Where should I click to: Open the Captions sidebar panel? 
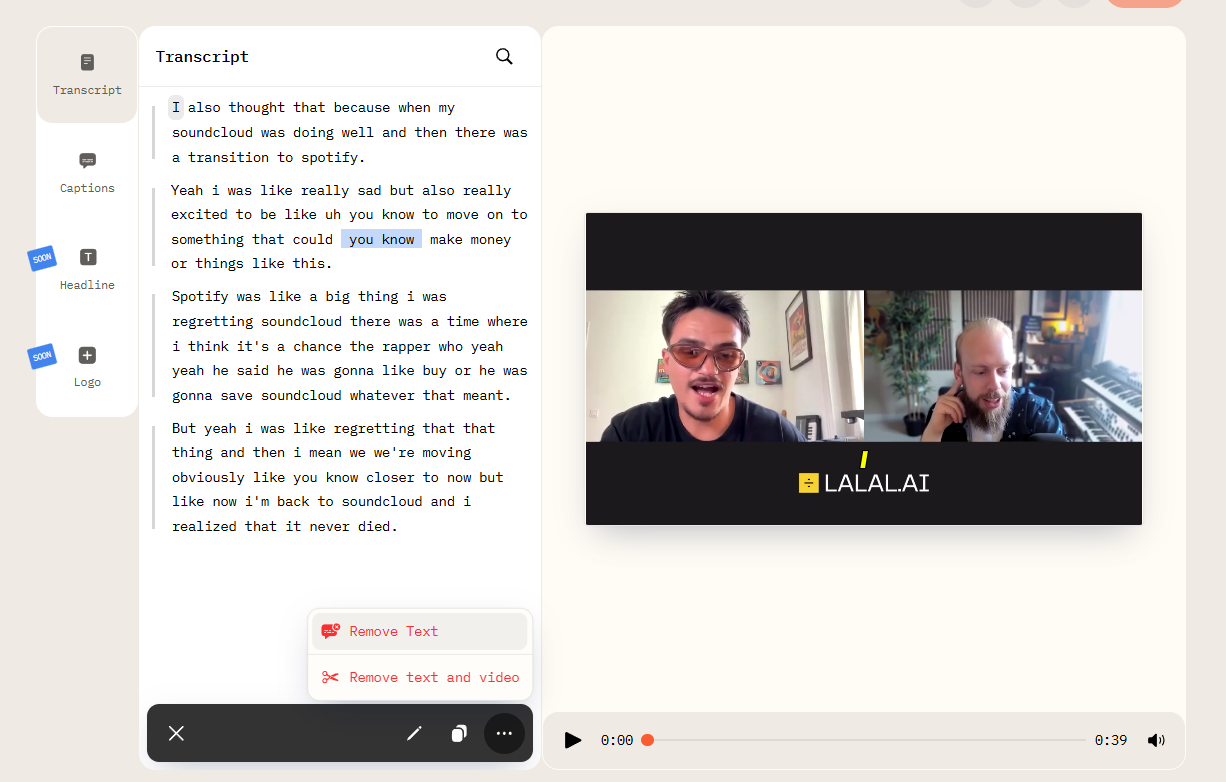(x=87, y=172)
